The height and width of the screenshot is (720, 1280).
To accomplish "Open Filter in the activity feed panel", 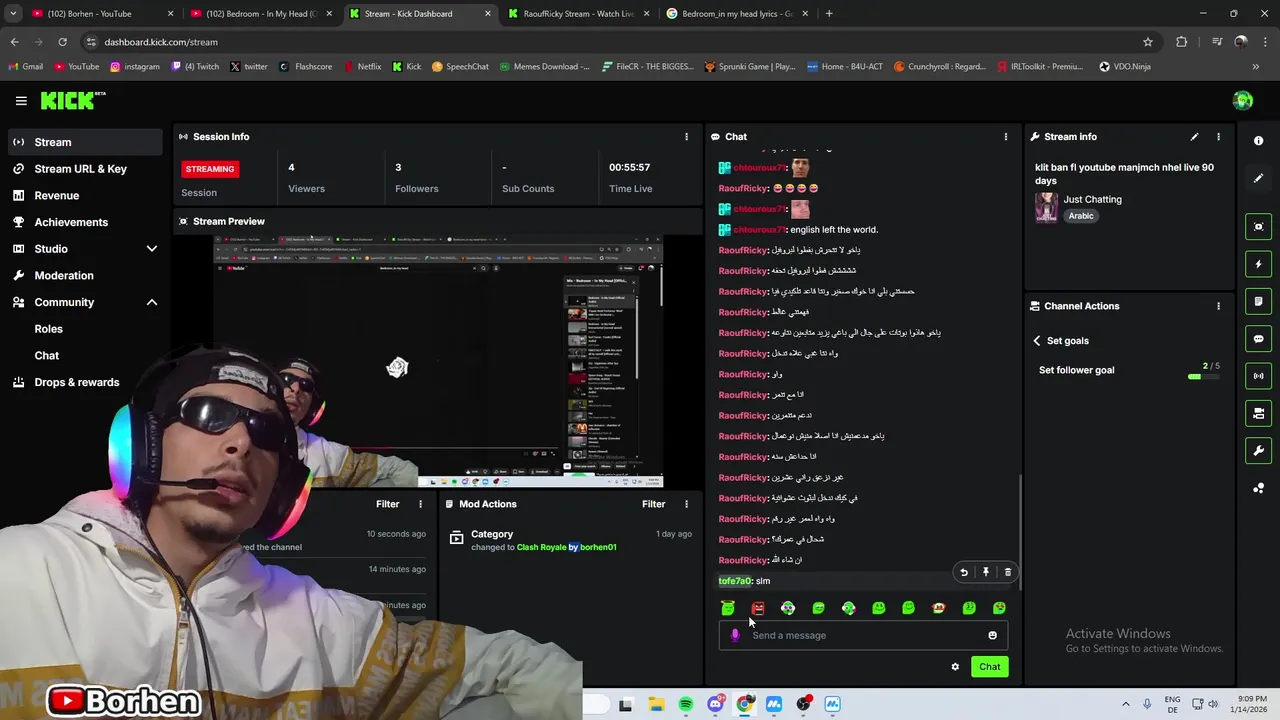I will pyautogui.click(x=387, y=504).
